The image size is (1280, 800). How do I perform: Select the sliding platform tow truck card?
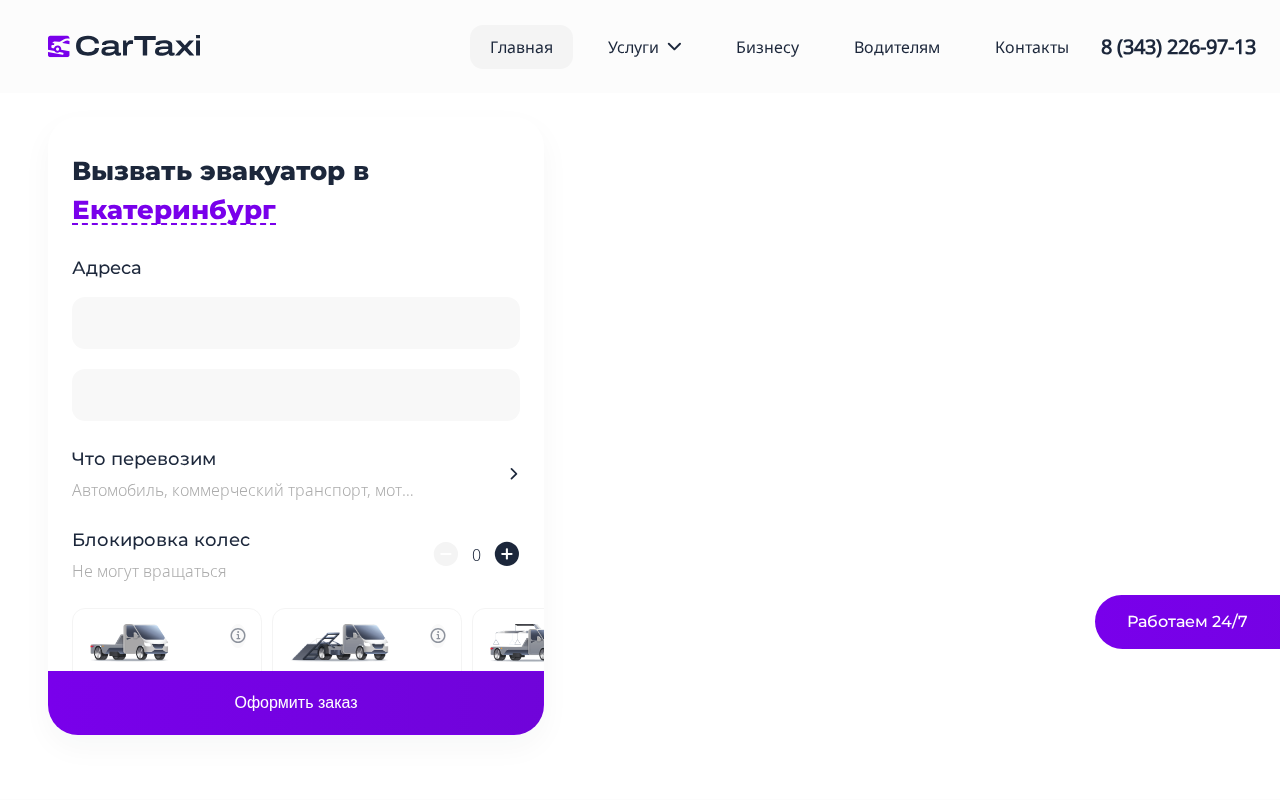click(x=367, y=640)
